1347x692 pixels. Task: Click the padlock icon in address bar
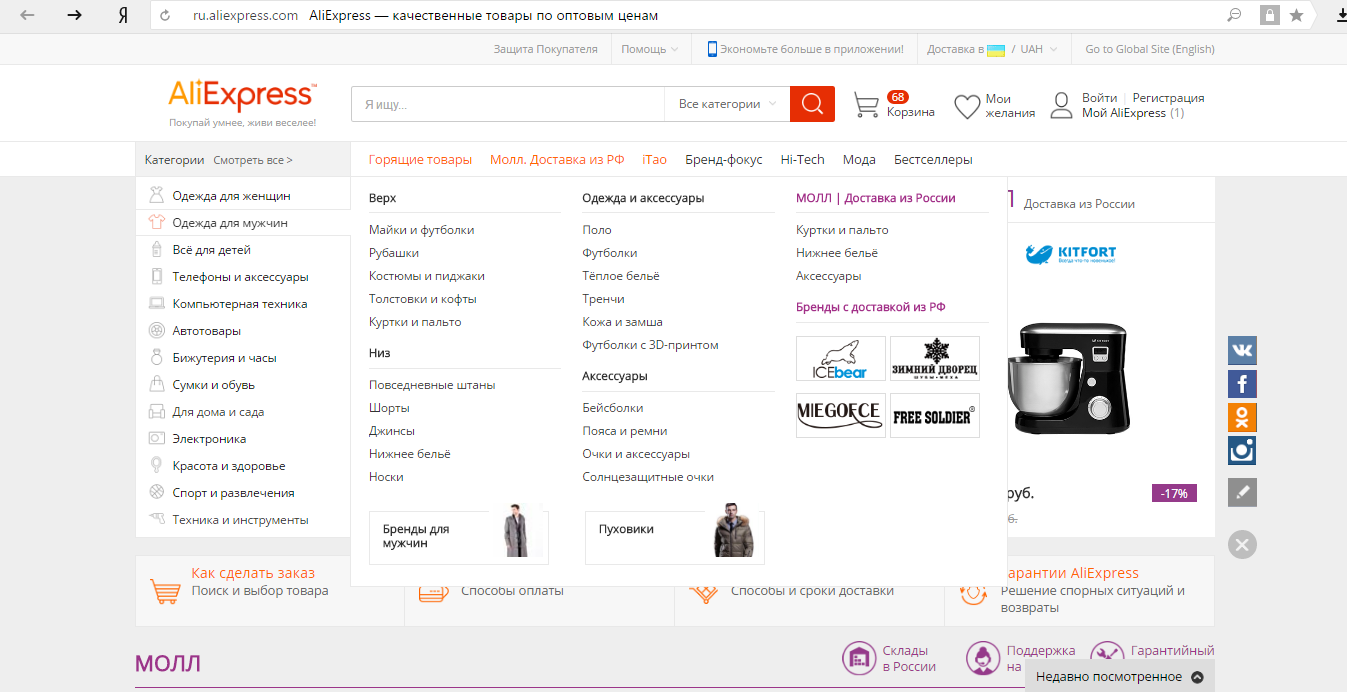click(x=1270, y=15)
